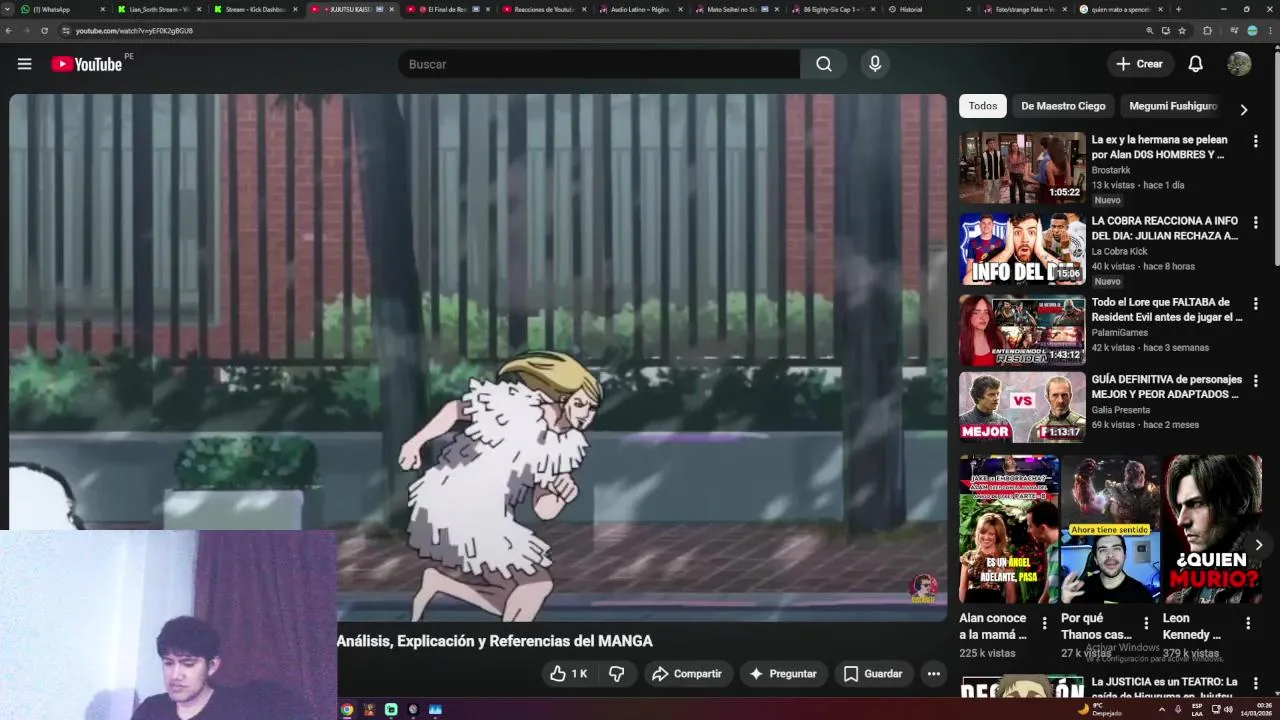
Task: Show next shorts with right chevron
Action: [1258, 545]
